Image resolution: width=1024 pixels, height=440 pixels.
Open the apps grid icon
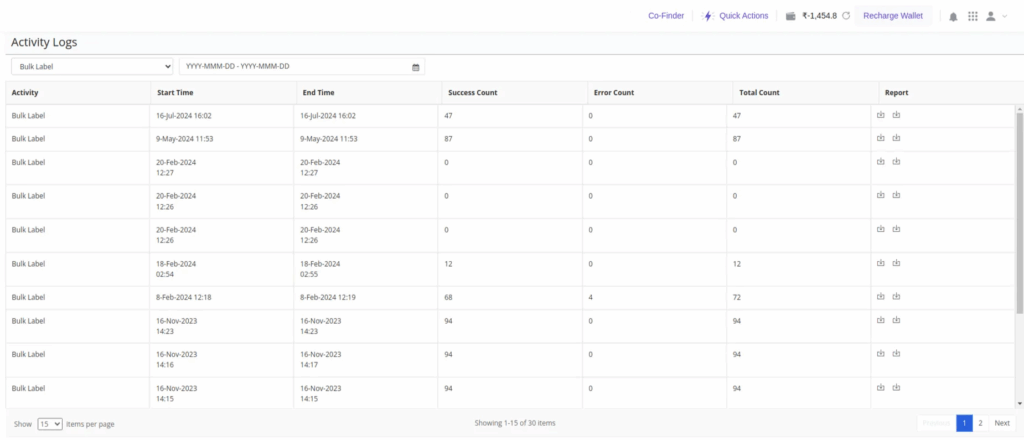(972, 16)
